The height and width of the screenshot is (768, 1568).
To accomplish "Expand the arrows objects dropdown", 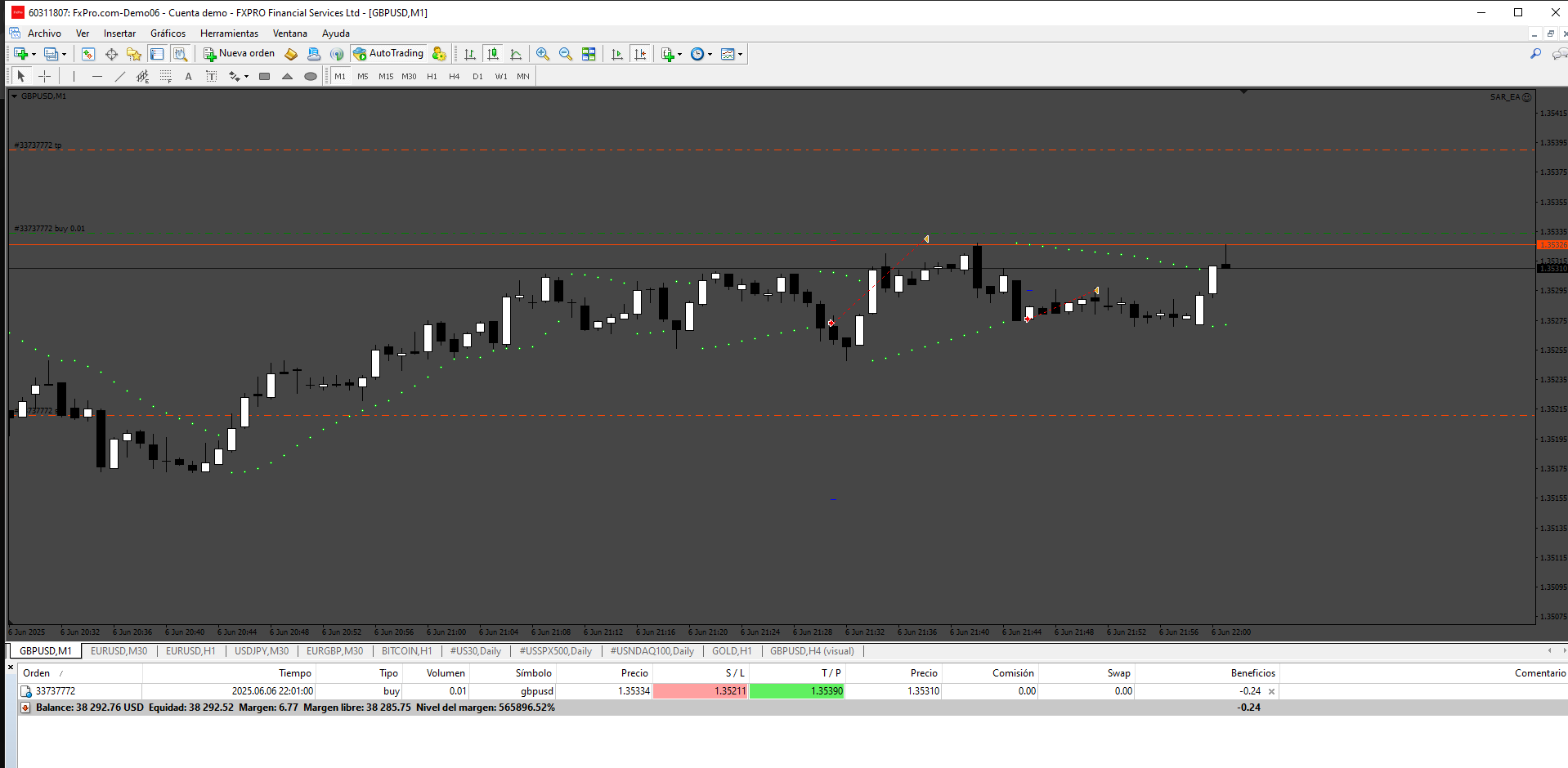I will [x=247, y=76].
